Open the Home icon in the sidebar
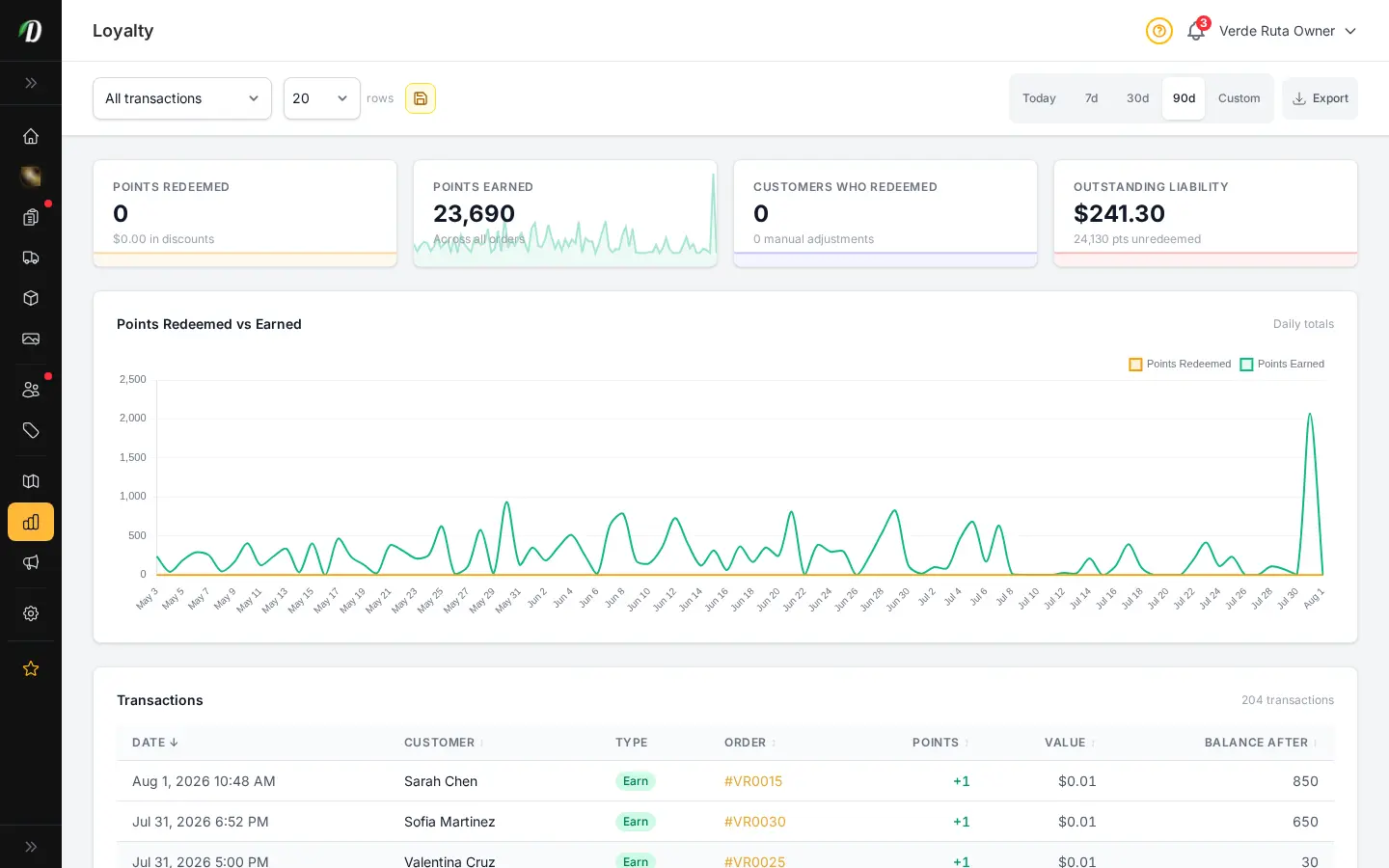Image resolution: width=1389 pixels, height=868 pixels. pyautogui.click(x=31, y=136)
